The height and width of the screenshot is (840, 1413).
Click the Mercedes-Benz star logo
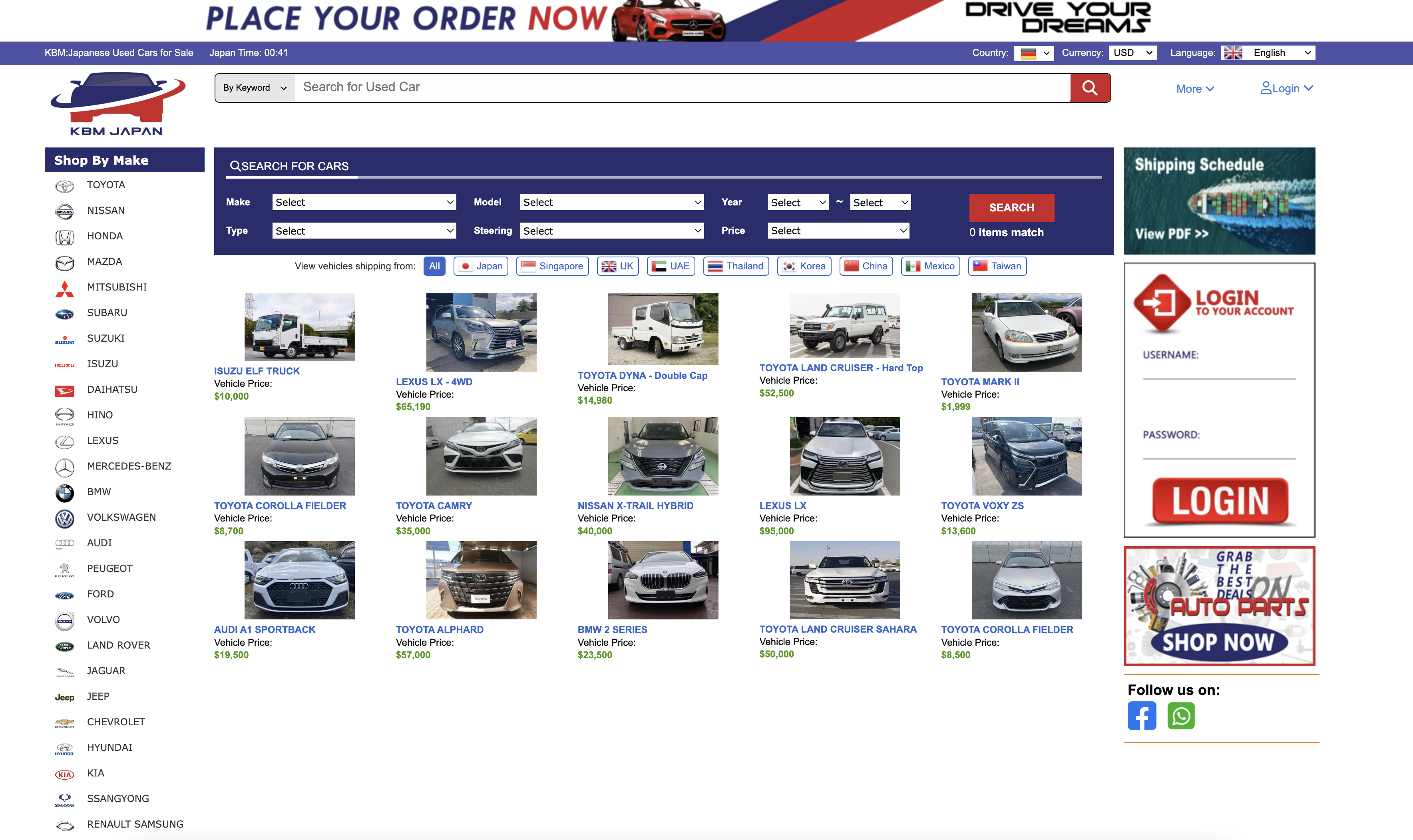[64, 468]
